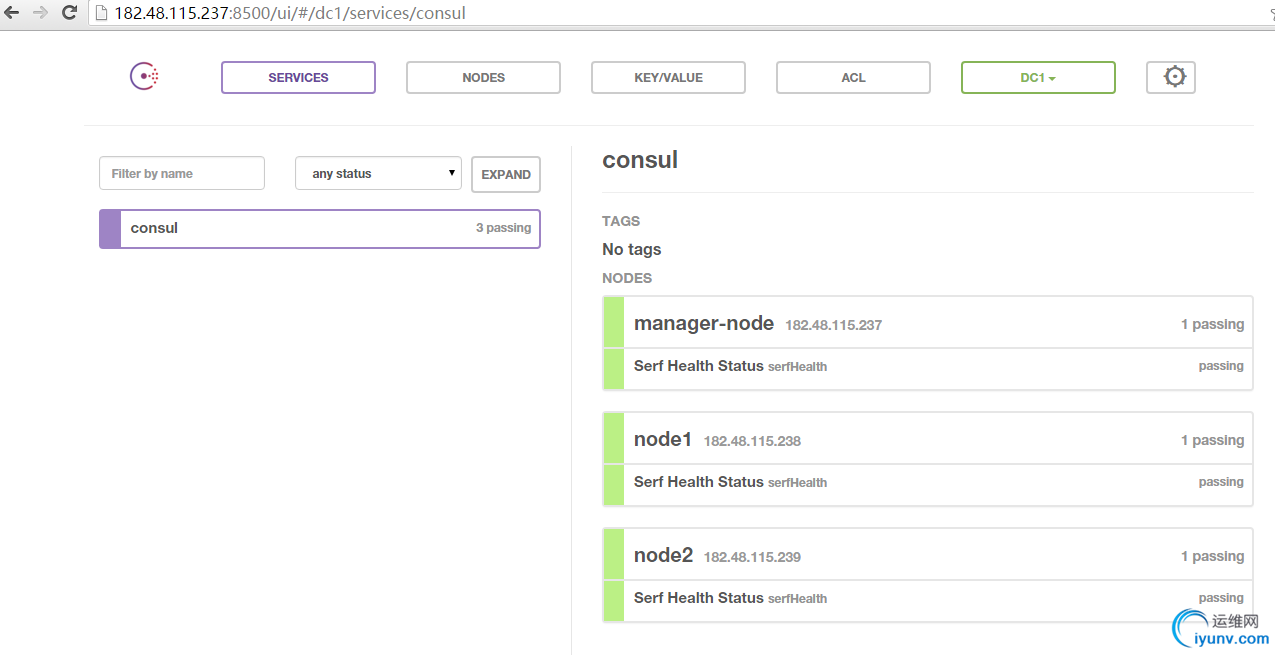The height and width of the screenshot is (655, 1275).
Task: Click the NODES section label in details
Action: click(627, 278)
